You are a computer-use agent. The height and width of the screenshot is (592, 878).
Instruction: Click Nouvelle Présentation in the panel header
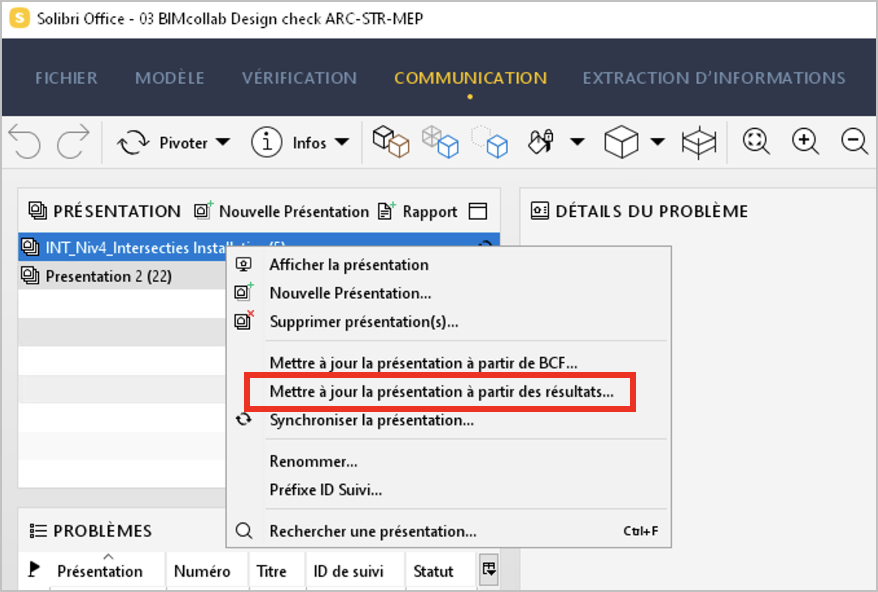(282, 211)
